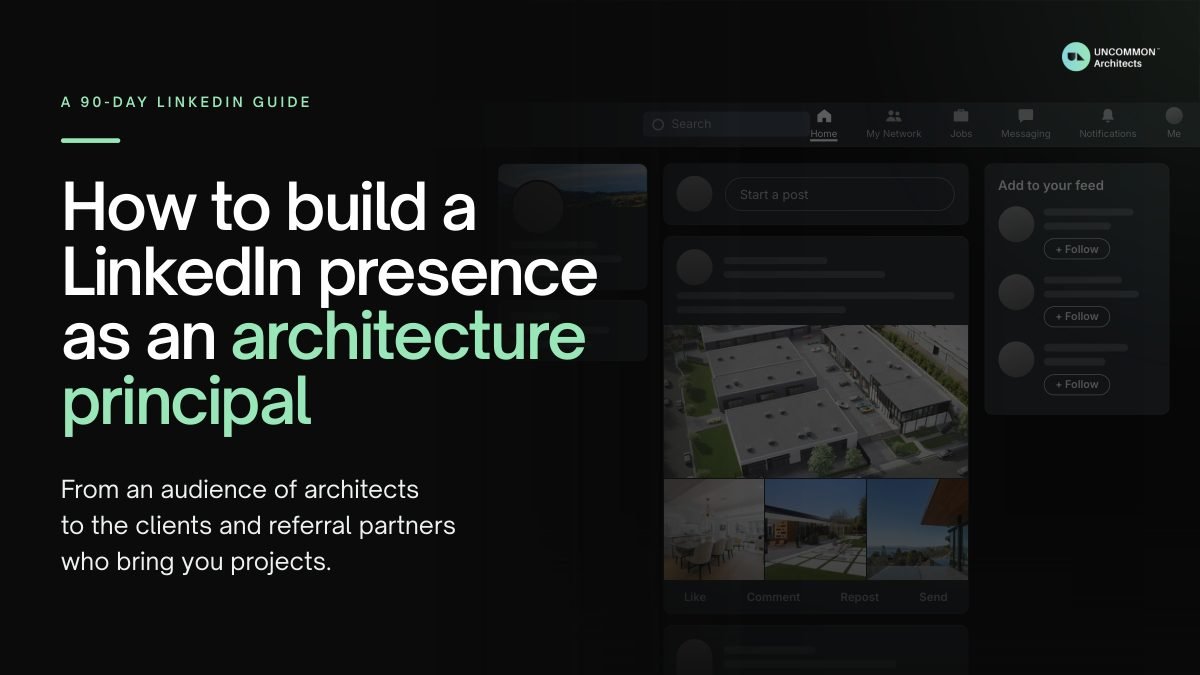The image size is (1200, 675).
Task: Click the profile card landscape banner
Action: pos(573,185)
